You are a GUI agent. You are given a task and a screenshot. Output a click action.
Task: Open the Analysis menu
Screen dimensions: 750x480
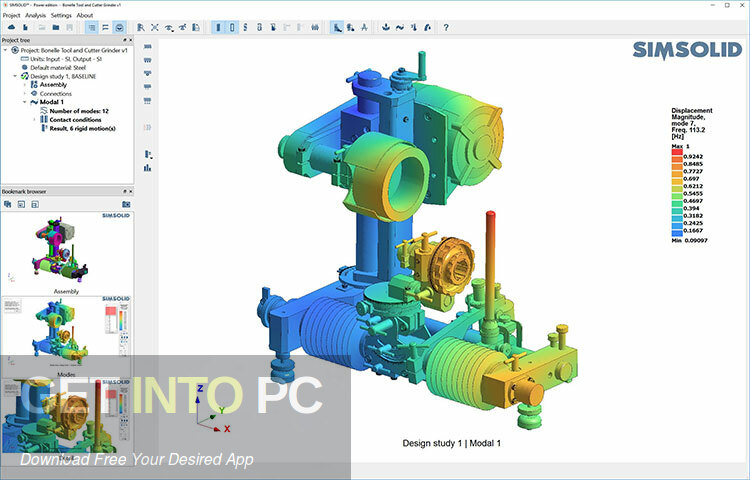point(35,15)
